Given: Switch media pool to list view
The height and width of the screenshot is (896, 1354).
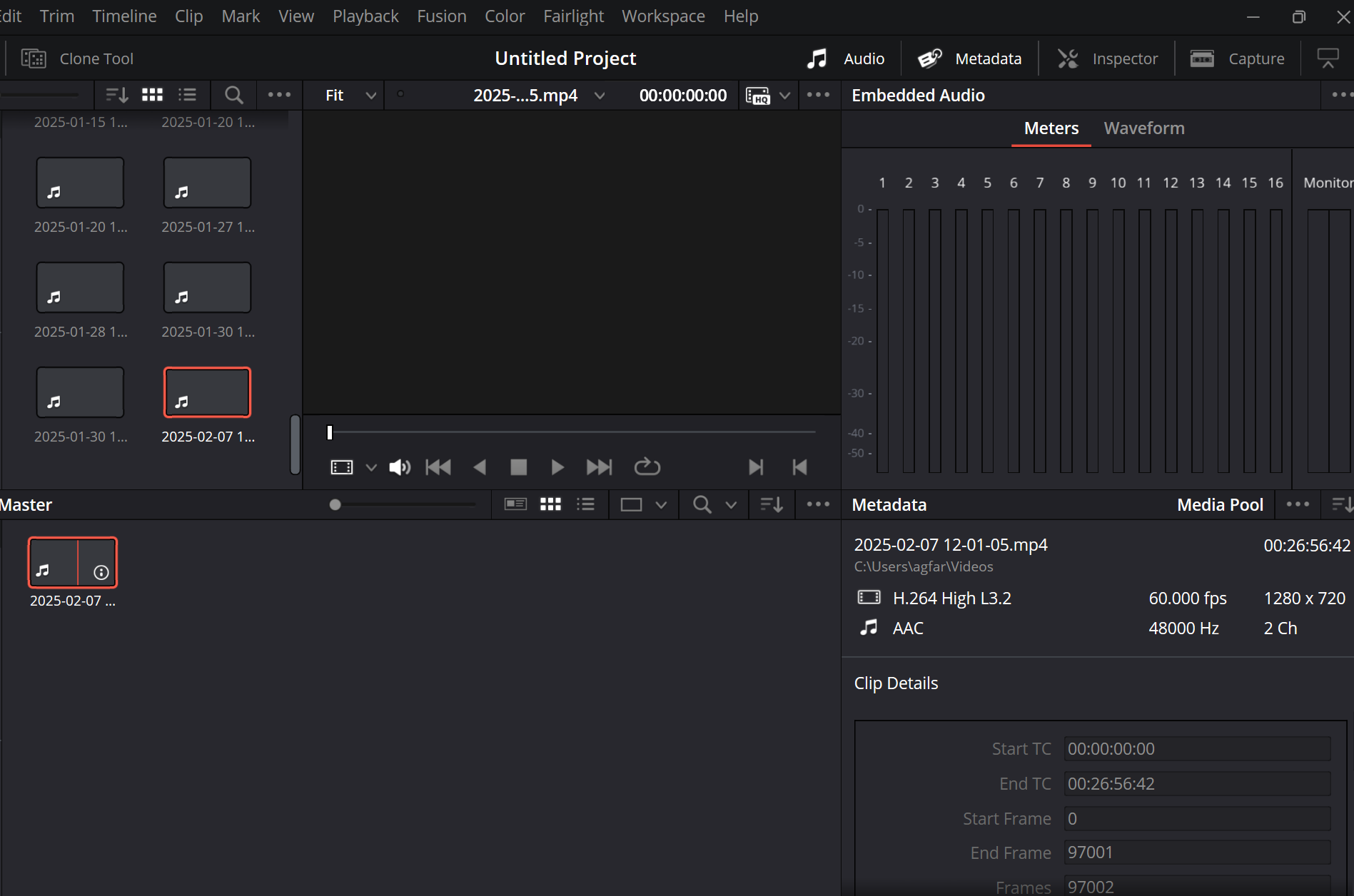Looking at the screenshot, I should click(585, 504).
